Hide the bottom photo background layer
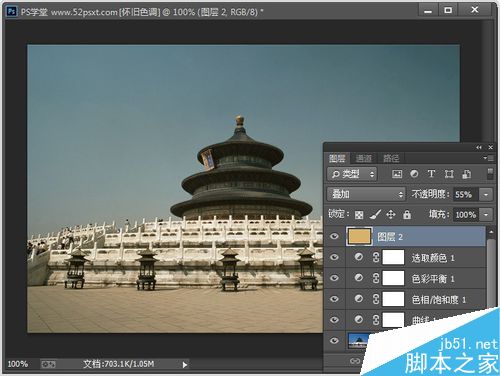This screenshot has width=500, height=376. tap(334, 341)
